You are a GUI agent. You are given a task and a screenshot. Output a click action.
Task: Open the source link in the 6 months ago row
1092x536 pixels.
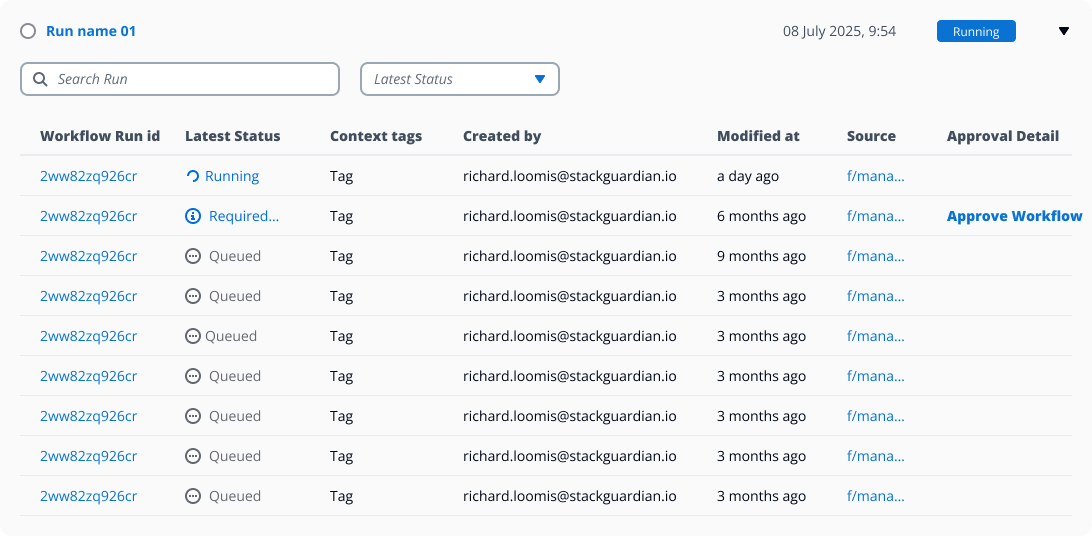tap(875, 216)
